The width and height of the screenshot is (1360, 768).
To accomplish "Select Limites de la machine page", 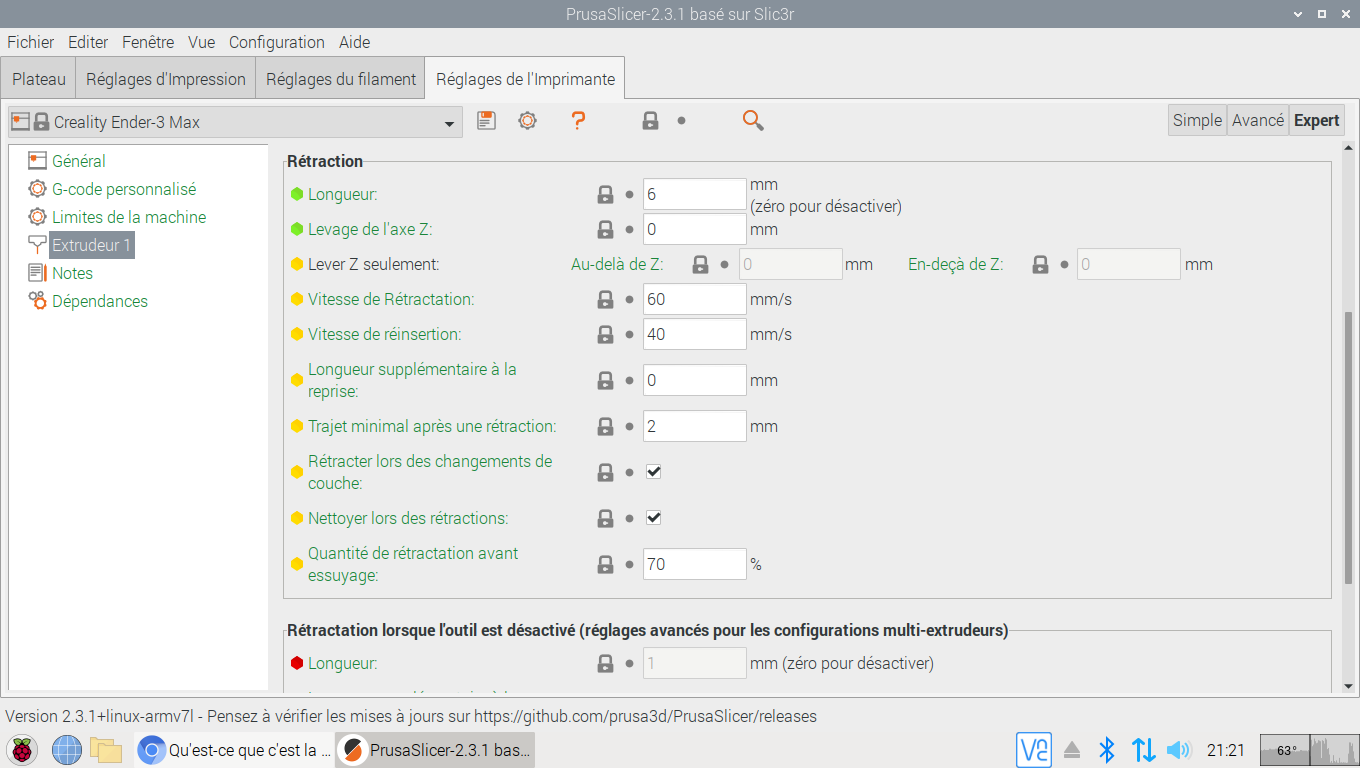I will (129, 217).
